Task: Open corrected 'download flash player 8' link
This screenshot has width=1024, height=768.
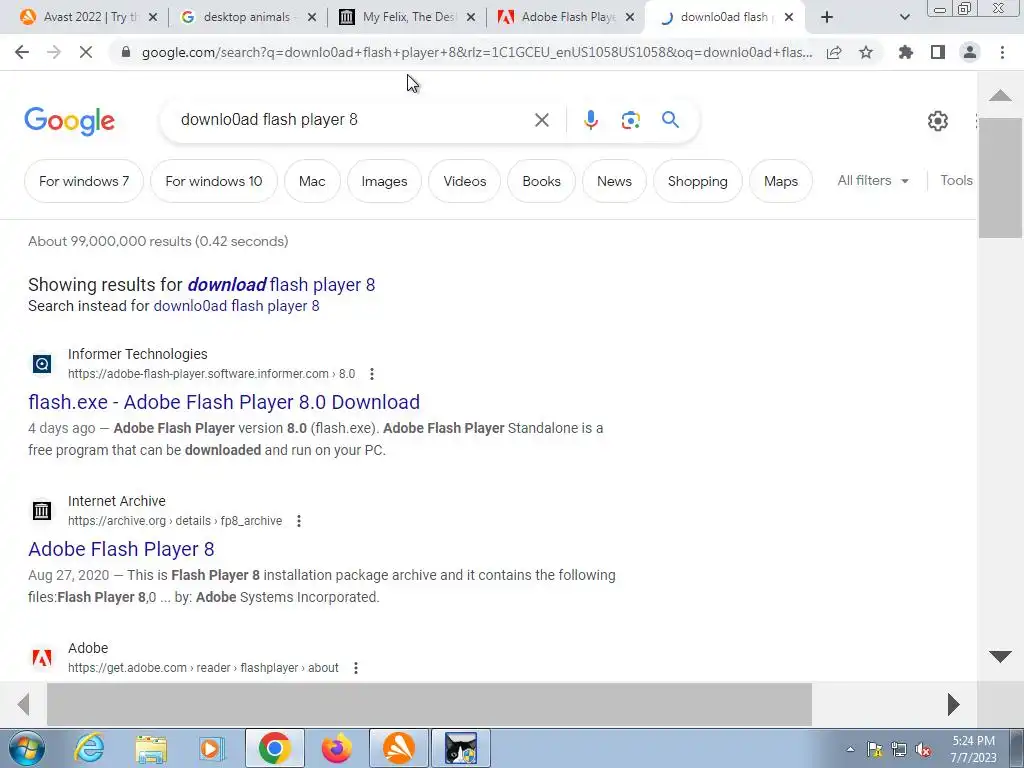Action: tap(281, 285)
